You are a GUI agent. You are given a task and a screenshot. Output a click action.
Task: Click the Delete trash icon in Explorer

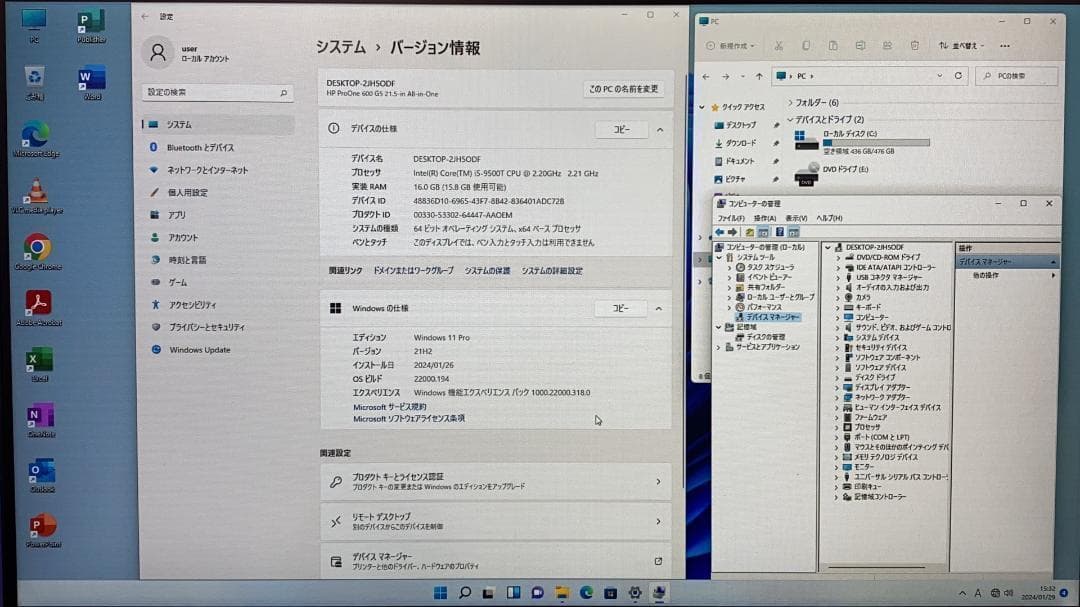click(914, 45)
